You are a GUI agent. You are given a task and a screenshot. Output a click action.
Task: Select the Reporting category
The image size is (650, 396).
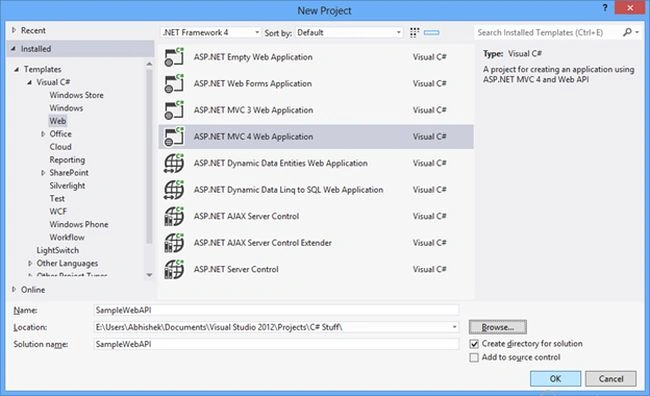pyautogui.click(x=67, y=160)
